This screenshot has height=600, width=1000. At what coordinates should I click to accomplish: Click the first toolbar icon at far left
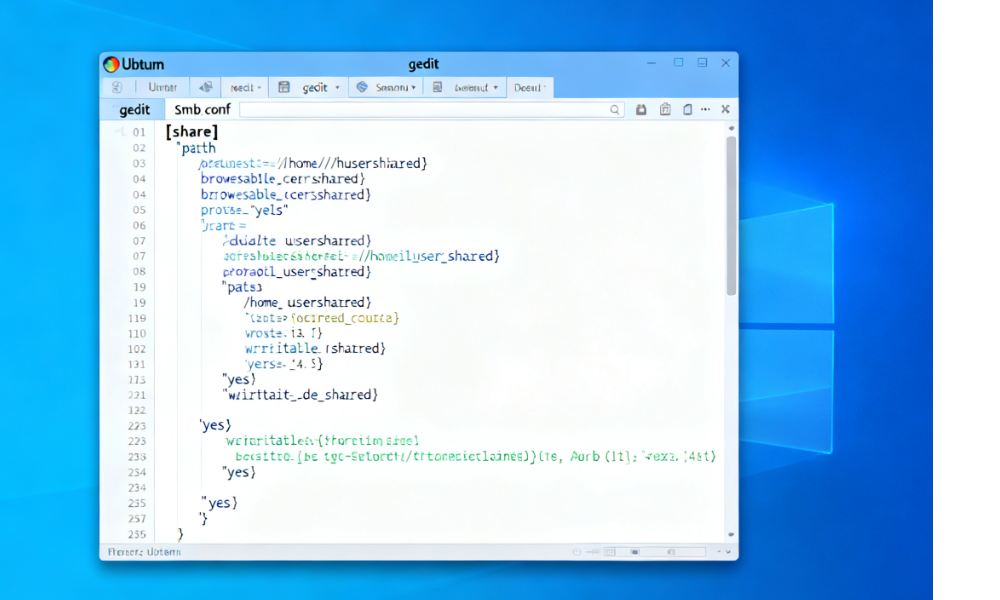[117, 88]
